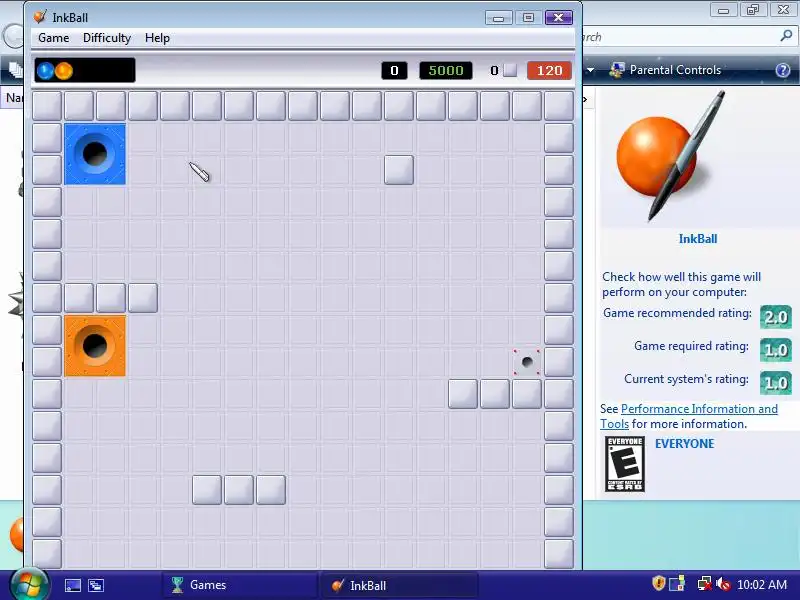
Task: Open the Difficulty menu
Action: 107,38
